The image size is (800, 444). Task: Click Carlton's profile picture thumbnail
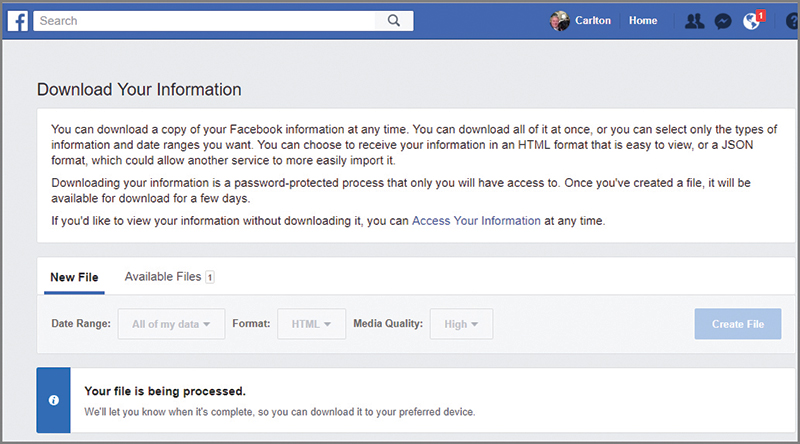[560, 21]
